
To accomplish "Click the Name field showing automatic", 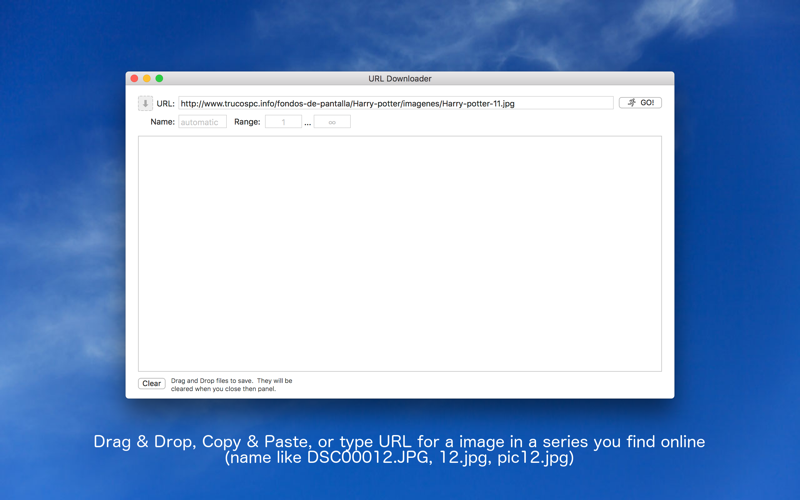I will (203, 122).
